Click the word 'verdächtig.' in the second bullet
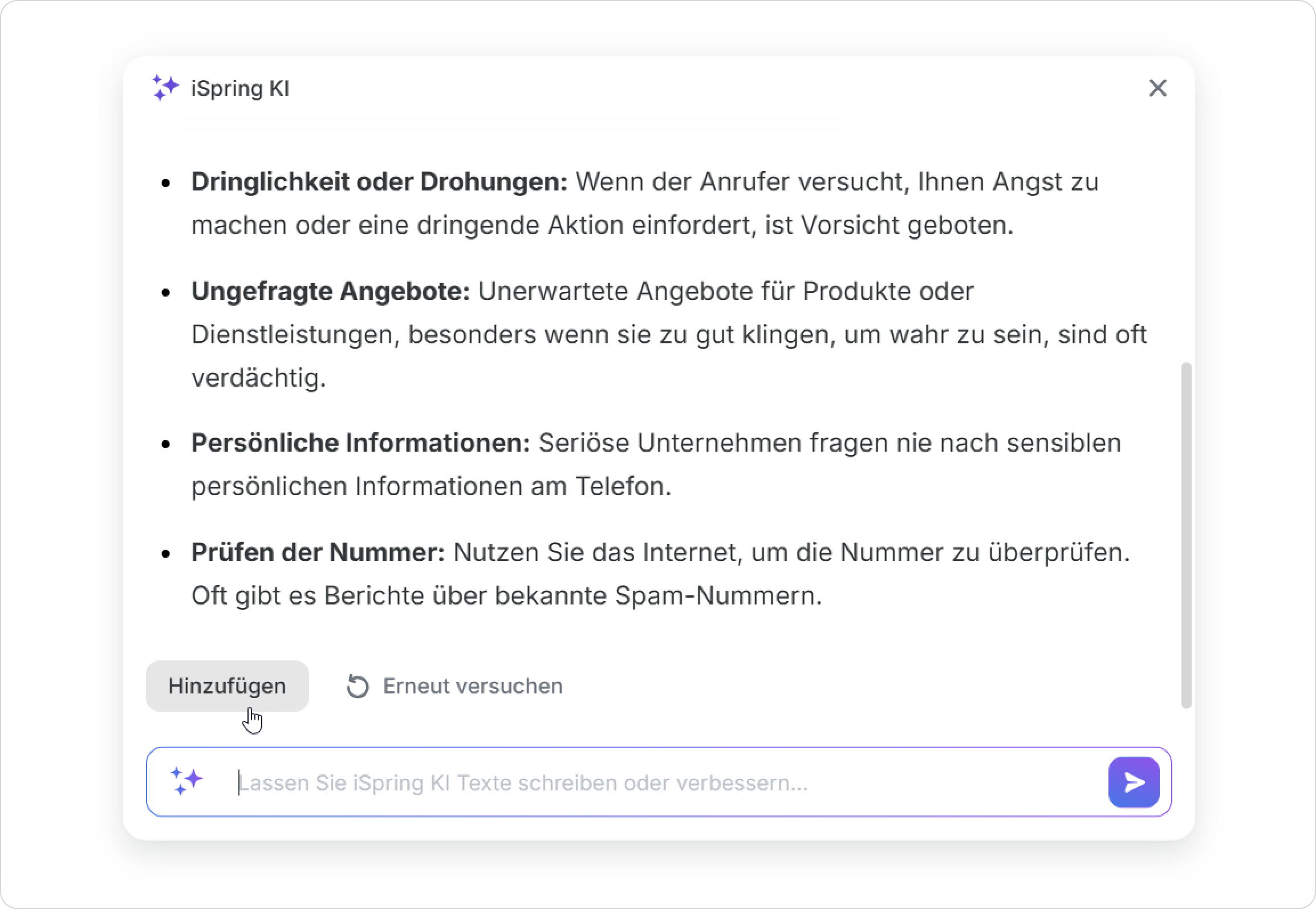This screenshot has width=1316, height=909. click(258, 378)
